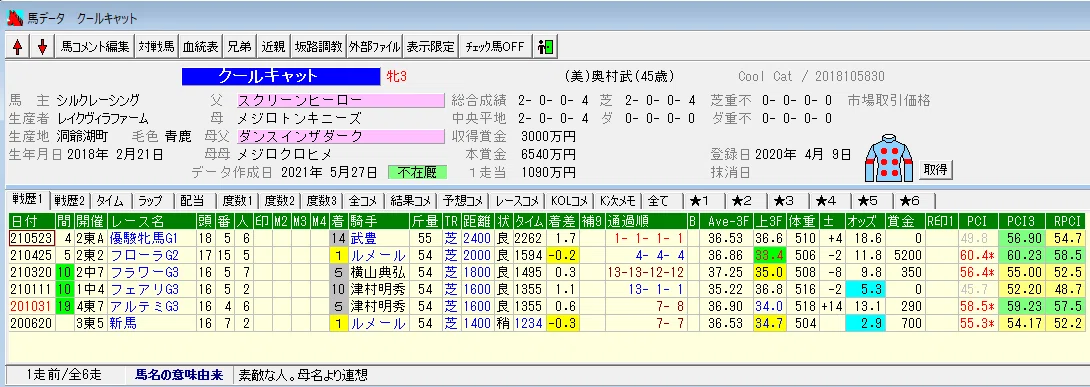Screen dimensions: 1090x387
Task: Select the ★3 tab
Action: [785, 201]
